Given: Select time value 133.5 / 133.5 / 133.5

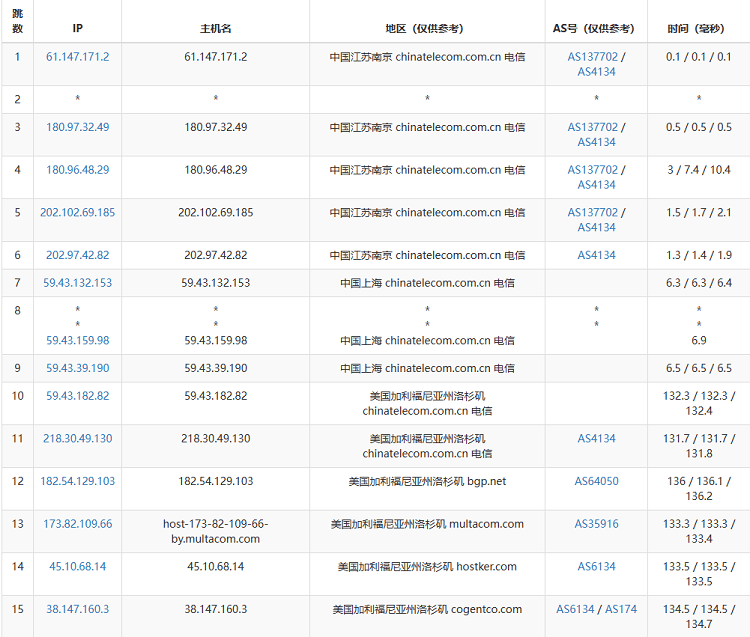Looking at the screenshot, I should 699,573.
